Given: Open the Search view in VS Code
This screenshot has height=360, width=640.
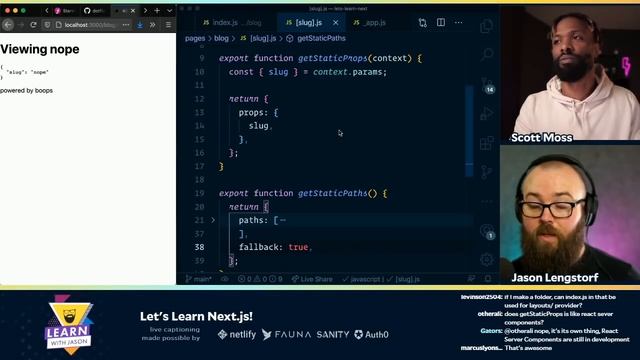Looking at the screenshot, I should [x=487, y=54].
